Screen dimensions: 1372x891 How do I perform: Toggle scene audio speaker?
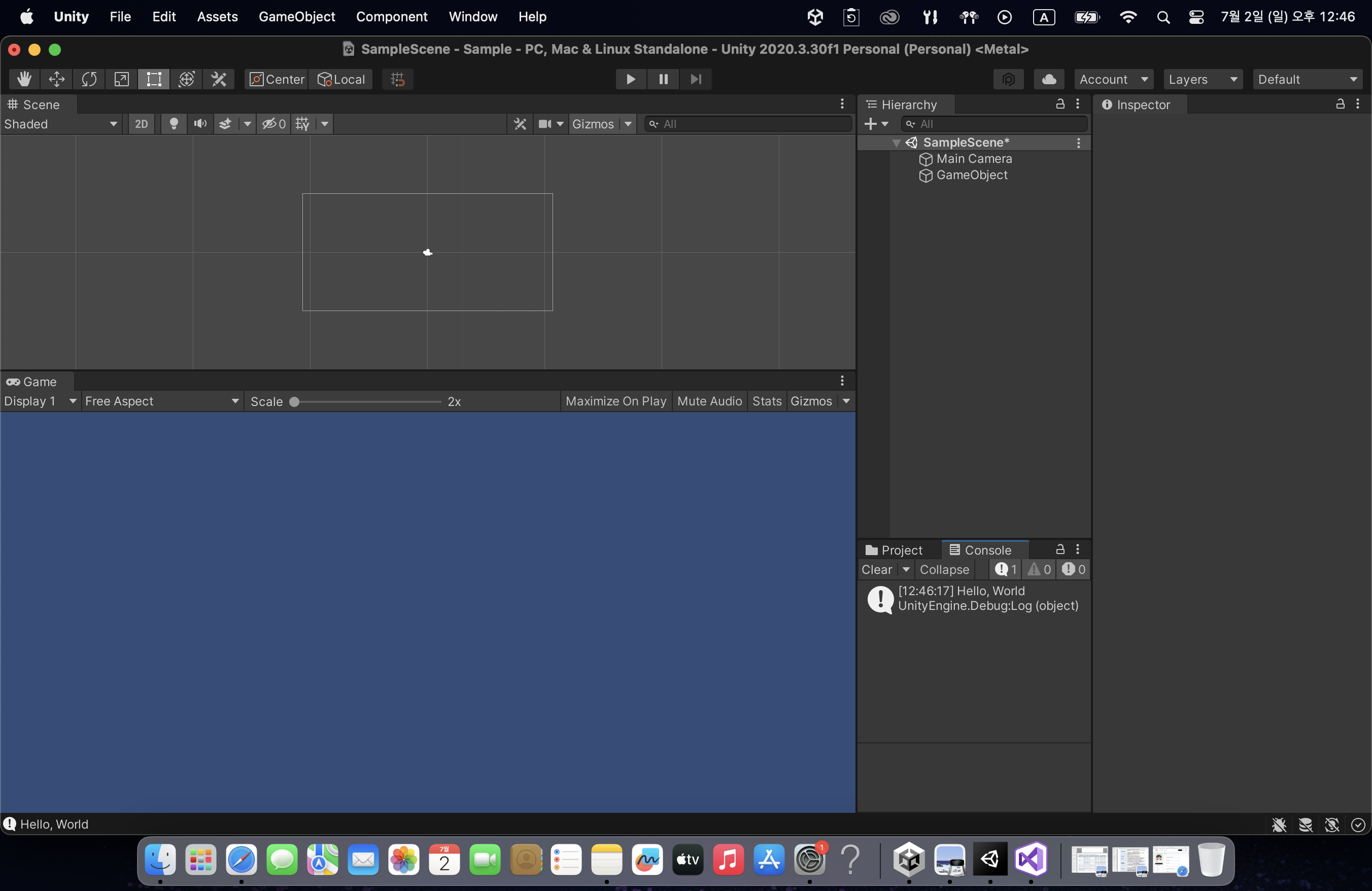pyautogui.click(x=200, y=124)
